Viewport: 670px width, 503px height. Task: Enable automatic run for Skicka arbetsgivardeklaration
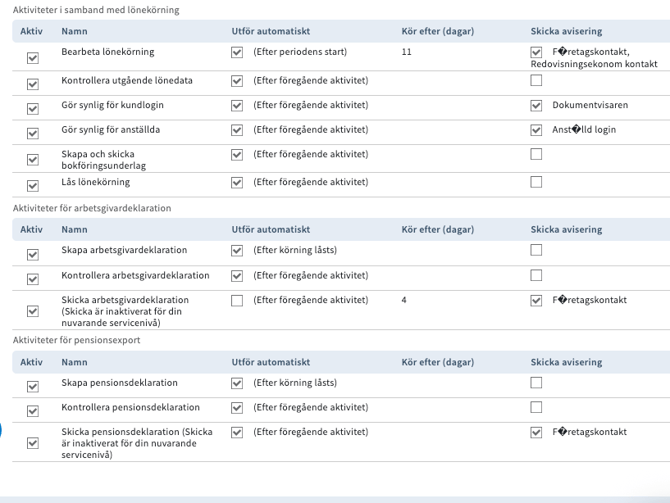237,300
